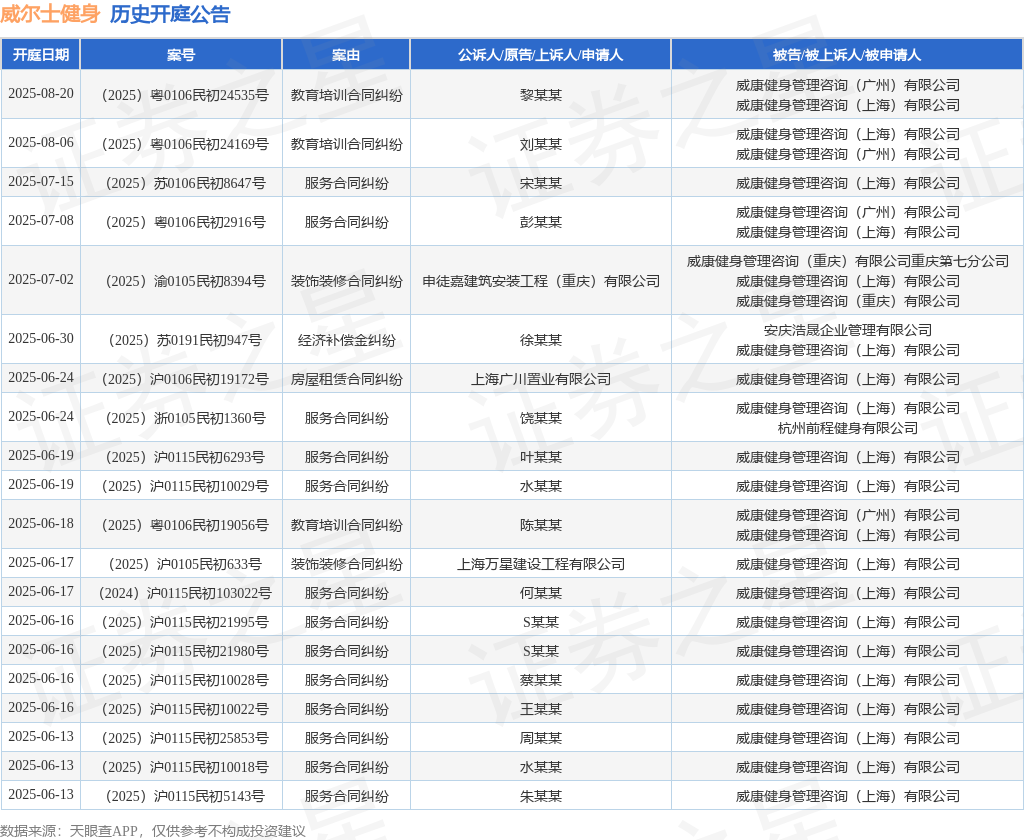Click case number 渝0105民初8394号
The image size is (1024, 840).
point(185,282)
